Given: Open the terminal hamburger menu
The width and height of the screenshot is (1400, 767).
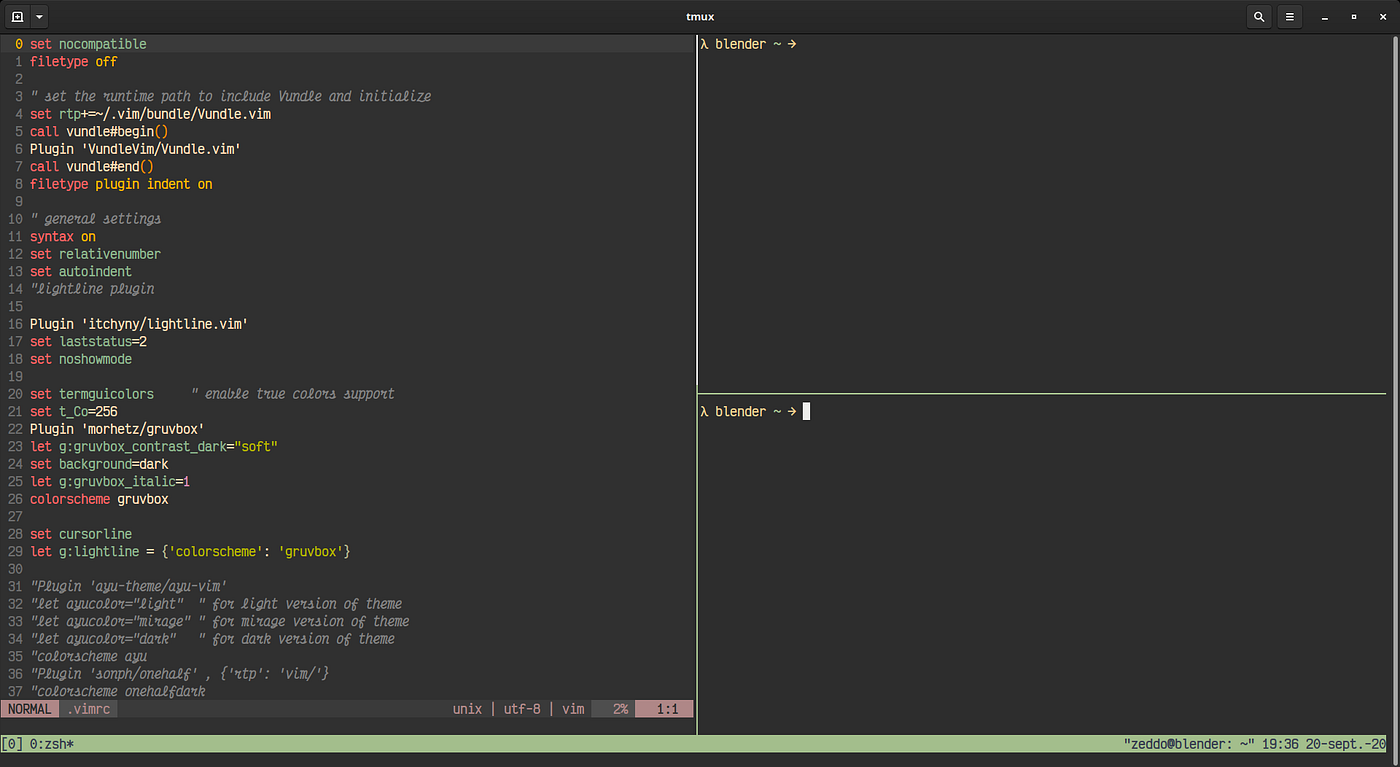Looking at the screenshot, I should (x=1289, y=16).
